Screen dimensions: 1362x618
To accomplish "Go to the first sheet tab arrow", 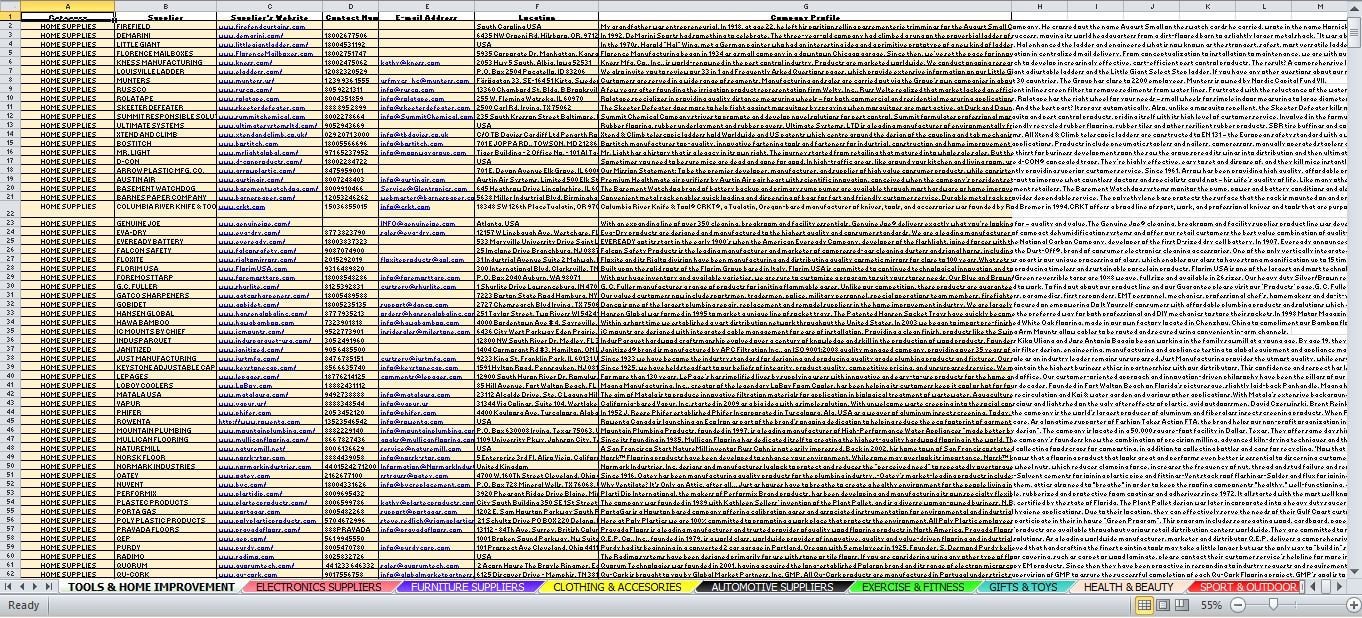I will tap(9, 587).
